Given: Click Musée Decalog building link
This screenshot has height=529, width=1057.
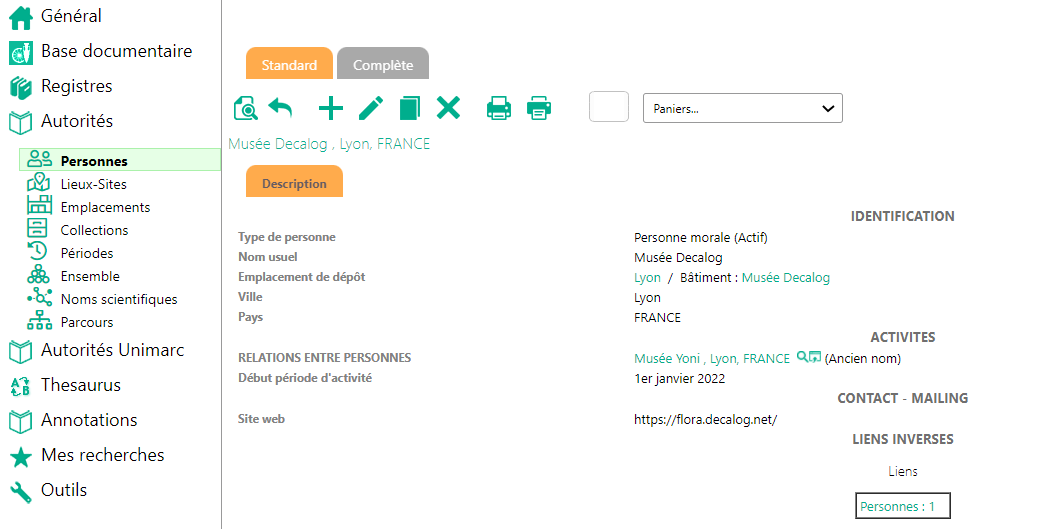Looking at the screenshot, I should (x=785, y=278).
